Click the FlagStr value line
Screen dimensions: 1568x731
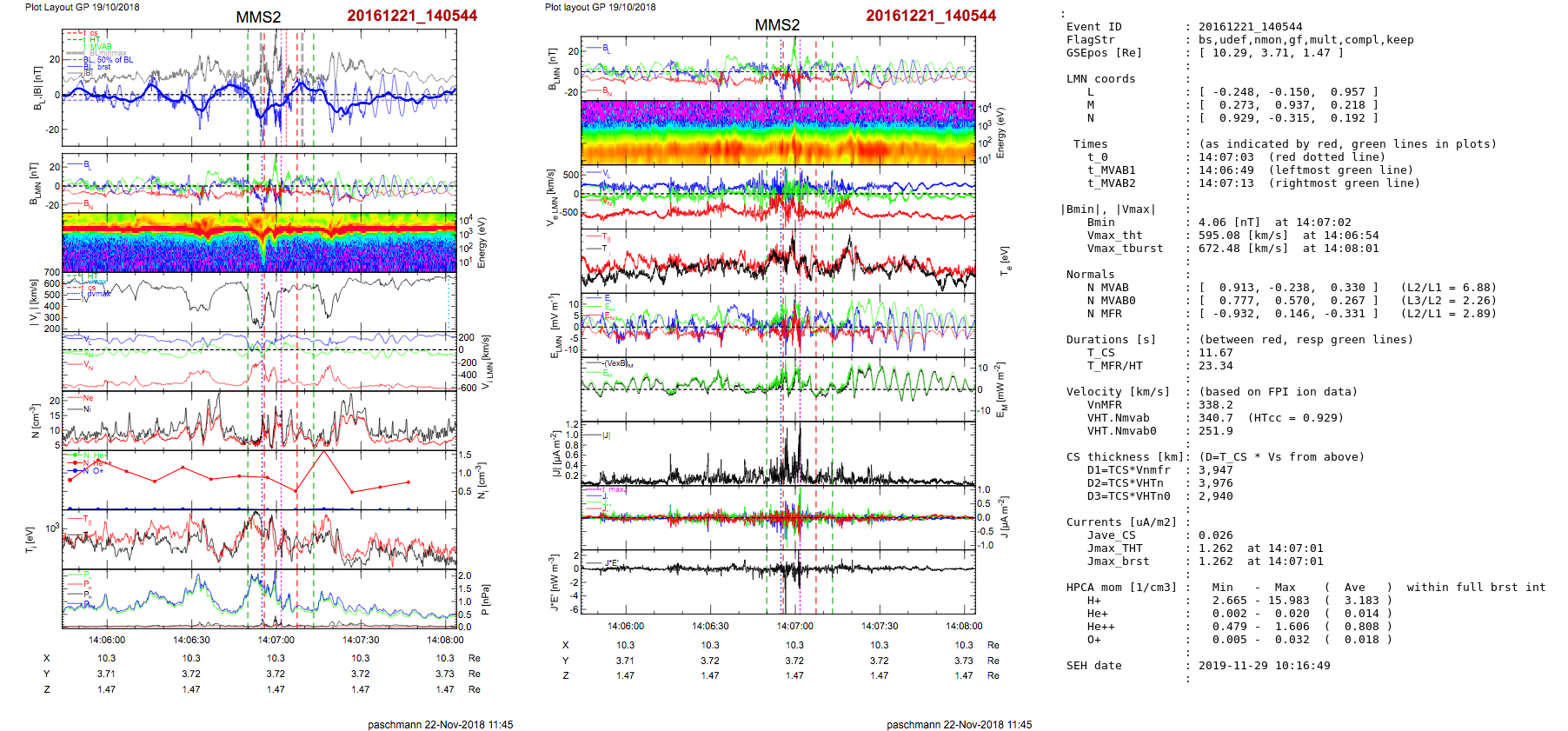tap(1306, 40)
